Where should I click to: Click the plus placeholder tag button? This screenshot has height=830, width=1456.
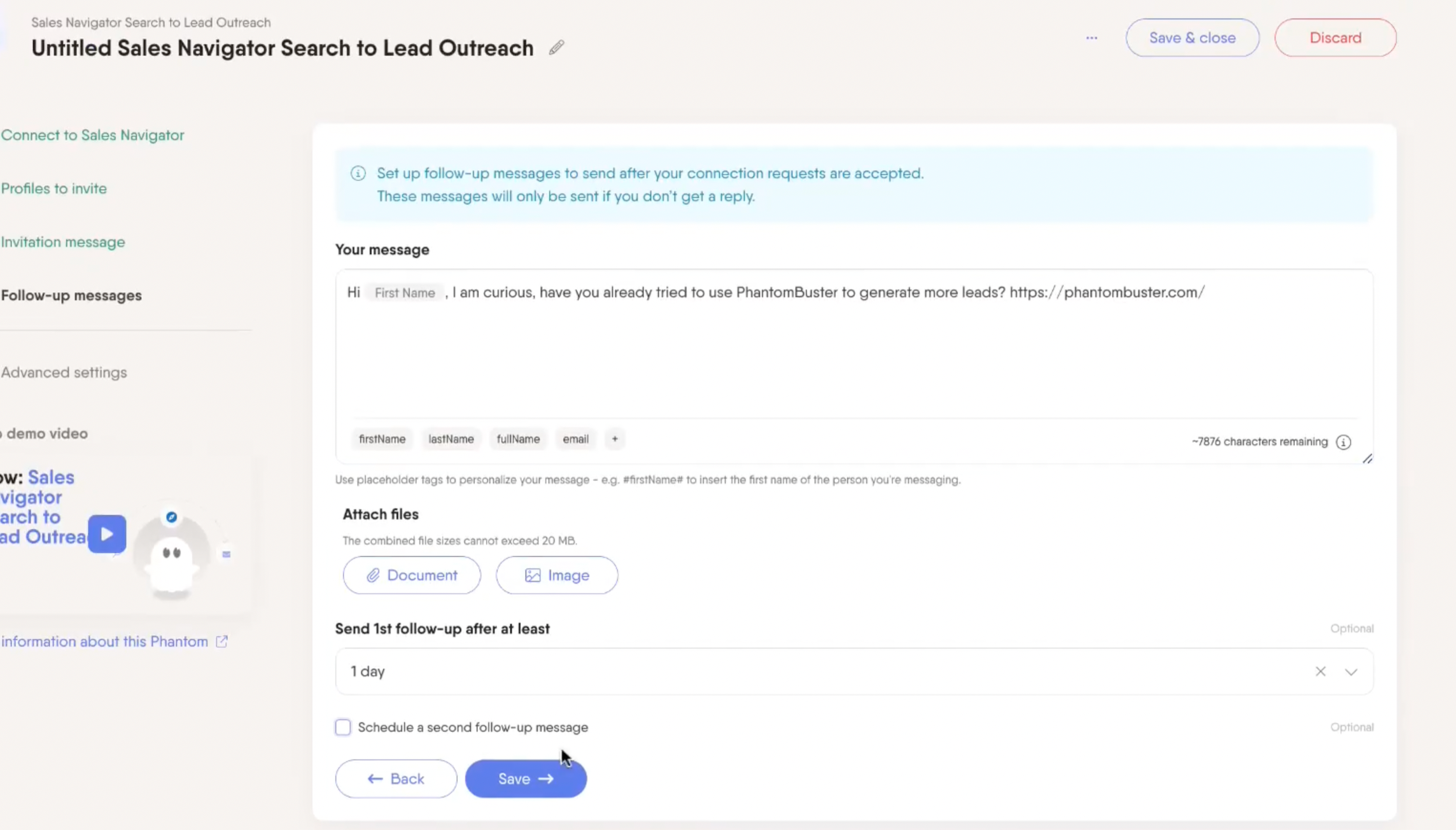coord(614,439)
